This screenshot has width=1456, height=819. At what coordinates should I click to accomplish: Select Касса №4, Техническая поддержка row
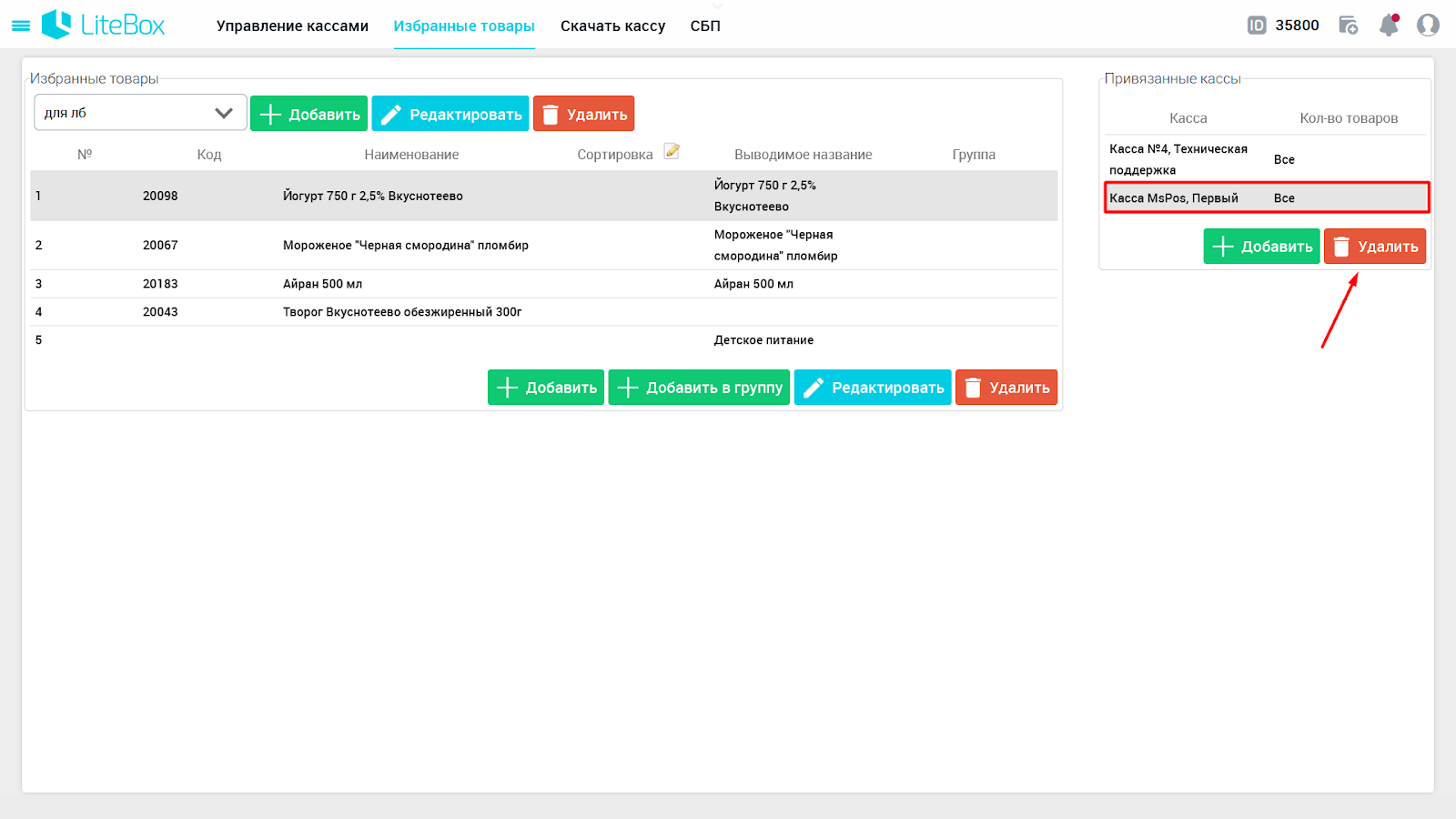[x=1266, y=159]
